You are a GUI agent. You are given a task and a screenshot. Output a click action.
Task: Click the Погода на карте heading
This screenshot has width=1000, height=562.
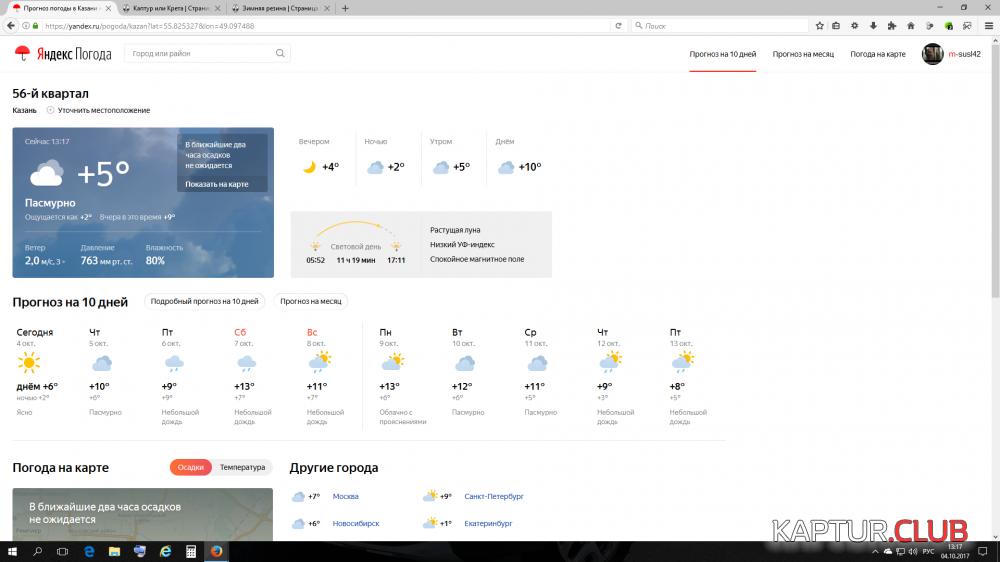coord(61,468)
